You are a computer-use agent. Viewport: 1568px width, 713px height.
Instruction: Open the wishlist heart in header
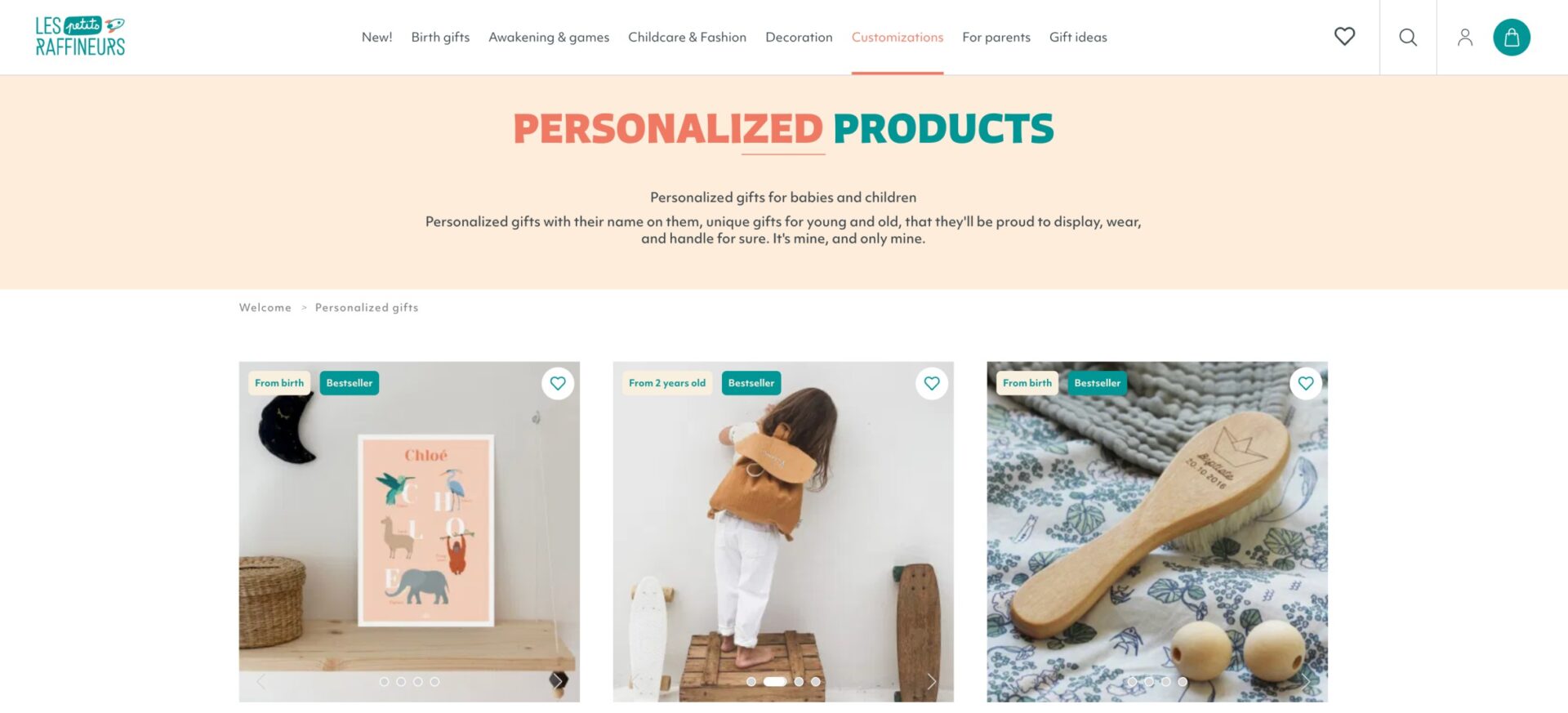coord(1344,37)
